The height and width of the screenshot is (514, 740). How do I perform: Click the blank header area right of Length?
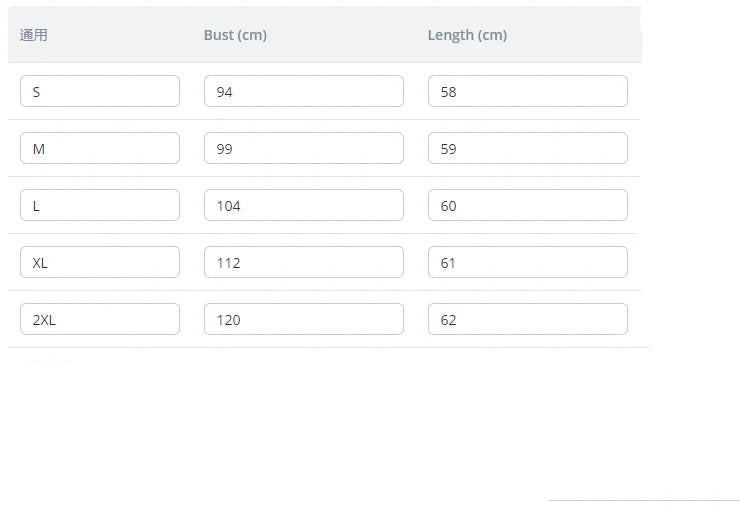coord(590,35)
